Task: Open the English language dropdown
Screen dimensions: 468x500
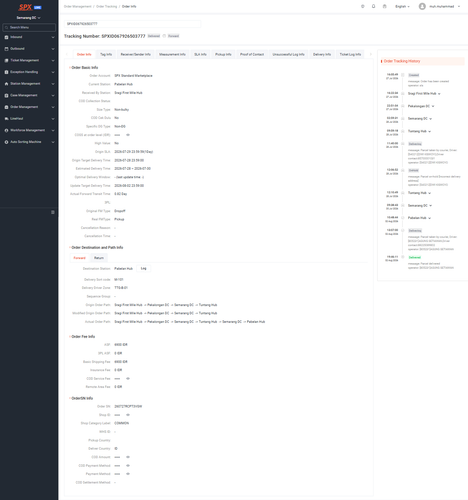Action: coord(402,6)
